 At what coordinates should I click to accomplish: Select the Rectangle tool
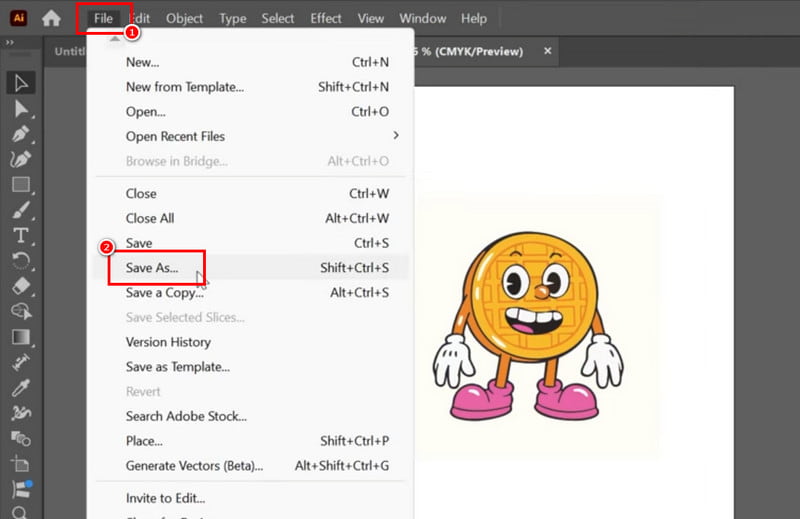pyautogui.click(x=20, y=185)
